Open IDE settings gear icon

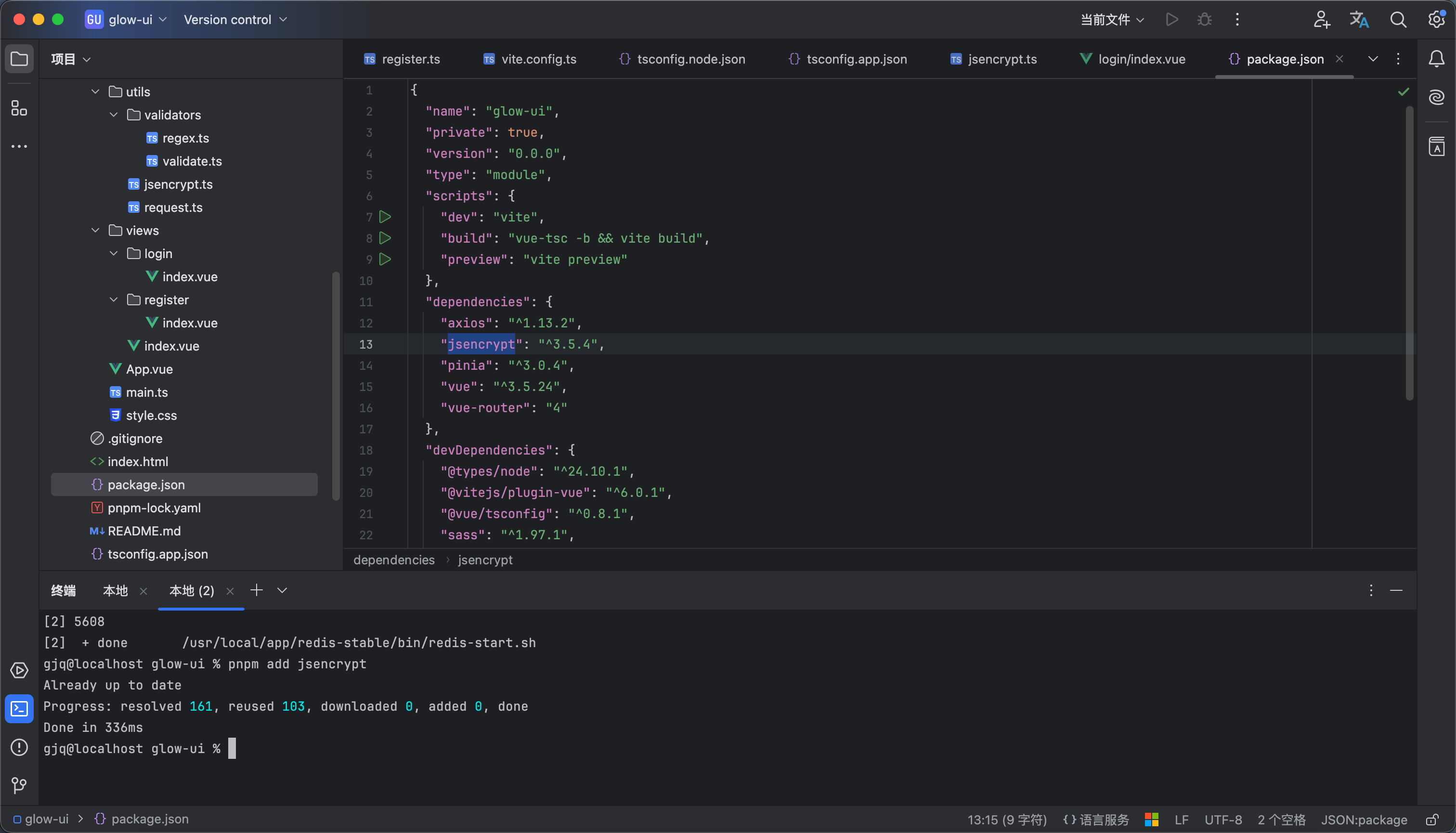1437,19
